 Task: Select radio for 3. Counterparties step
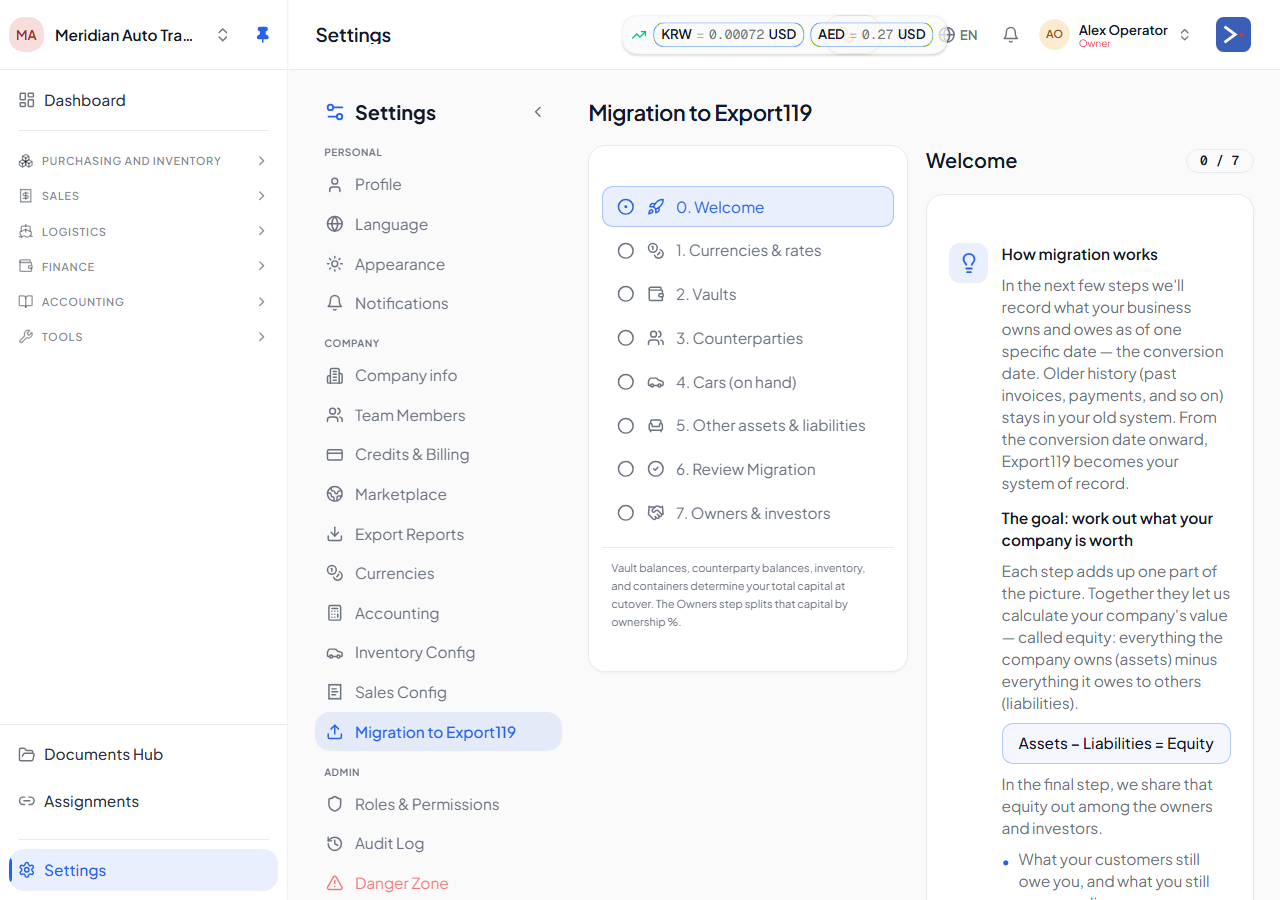point(626,338)
